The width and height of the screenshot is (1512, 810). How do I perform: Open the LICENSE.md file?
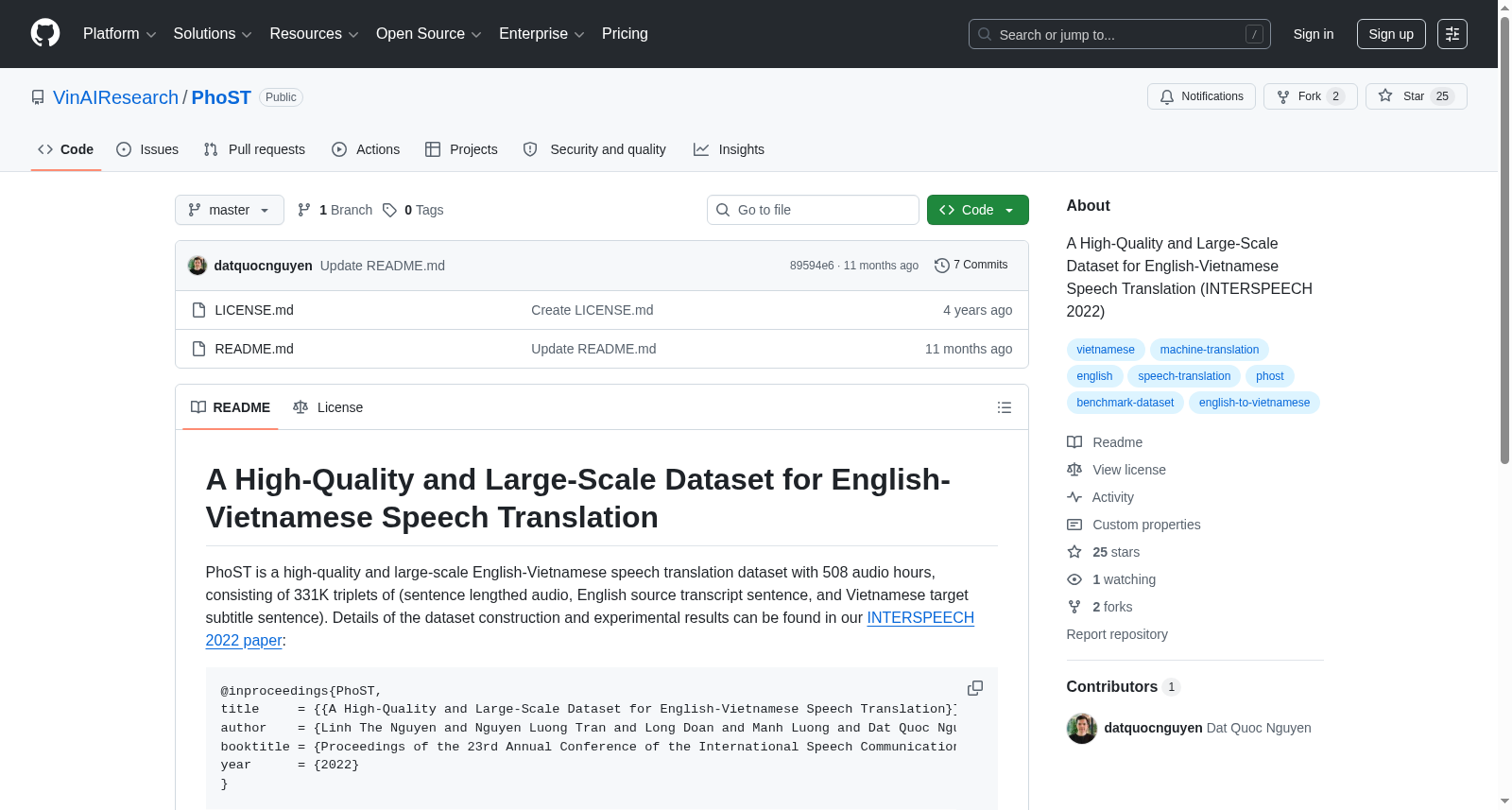pos(254,310)
